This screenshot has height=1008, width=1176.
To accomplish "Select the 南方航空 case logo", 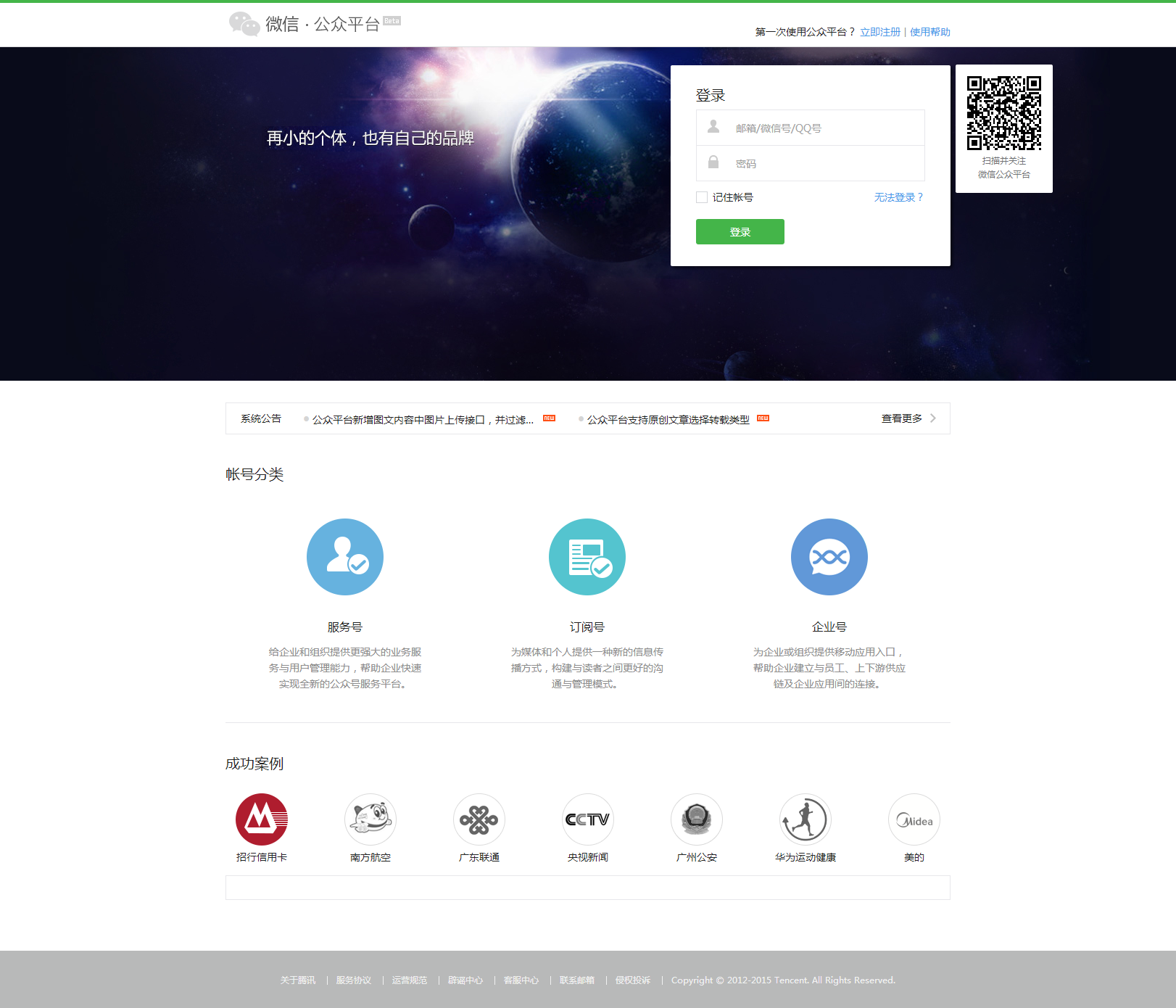I will [x=370, y=819].
